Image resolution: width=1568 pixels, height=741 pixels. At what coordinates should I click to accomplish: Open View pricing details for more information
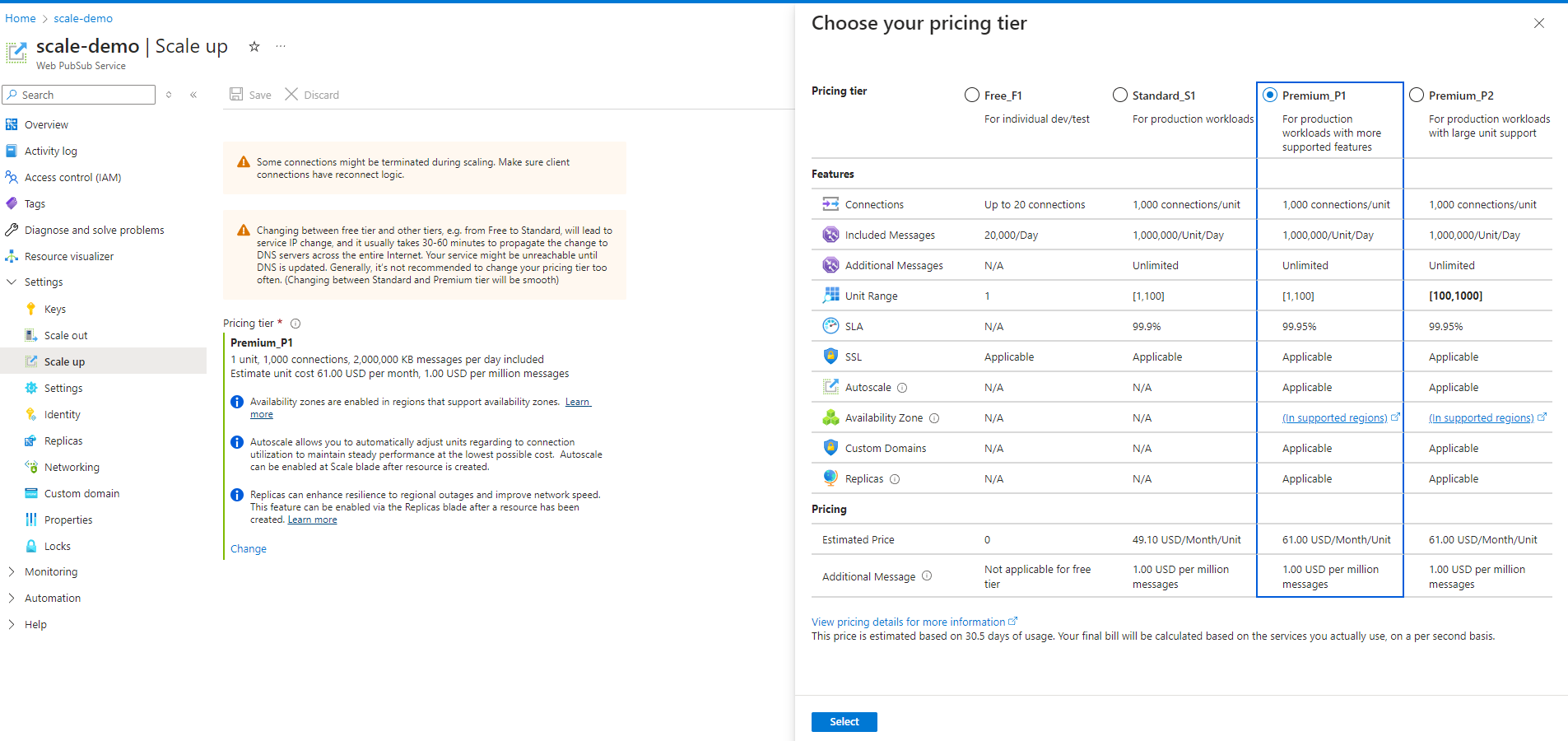[909, 622]
